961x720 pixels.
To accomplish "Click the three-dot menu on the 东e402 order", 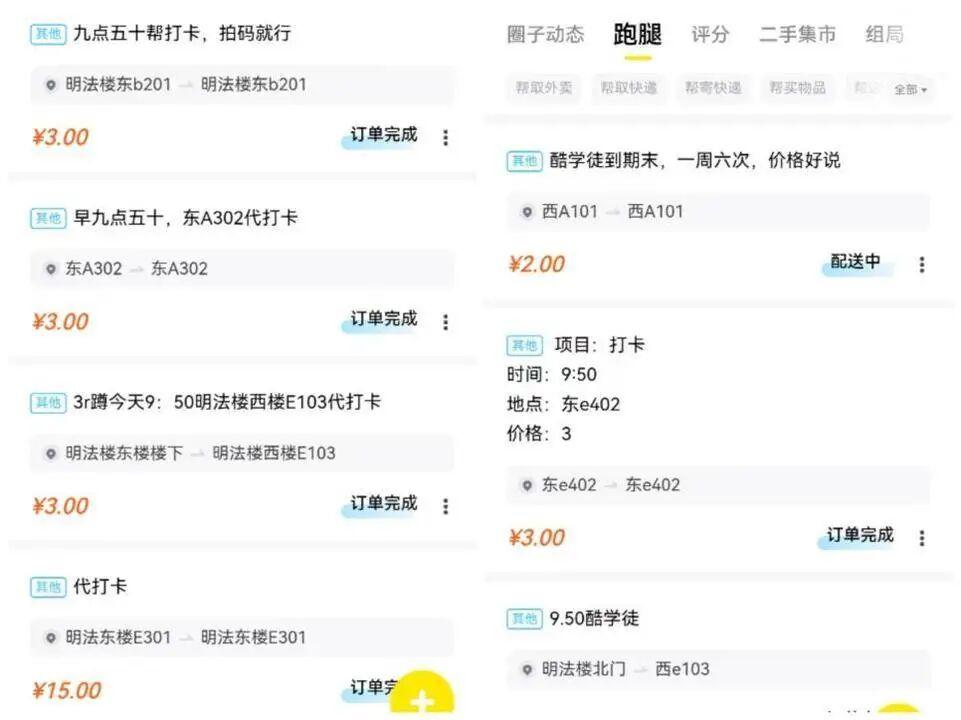I will click(x=921, y=538).
